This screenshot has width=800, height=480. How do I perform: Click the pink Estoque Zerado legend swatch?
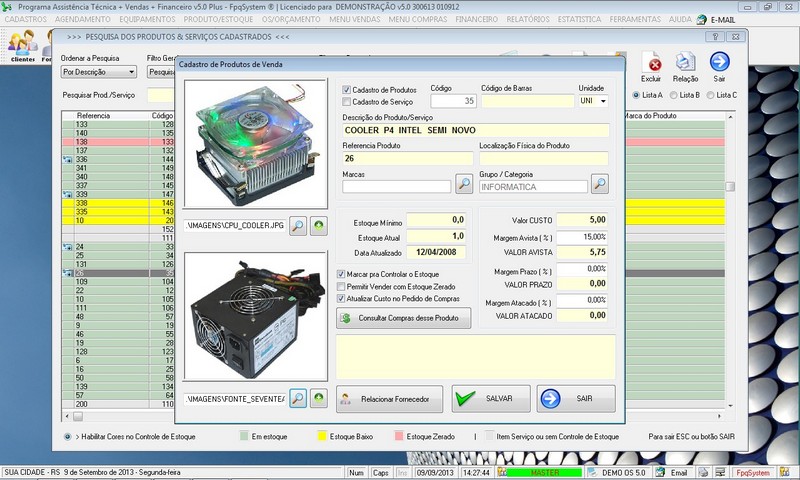(x=399, y=436)
